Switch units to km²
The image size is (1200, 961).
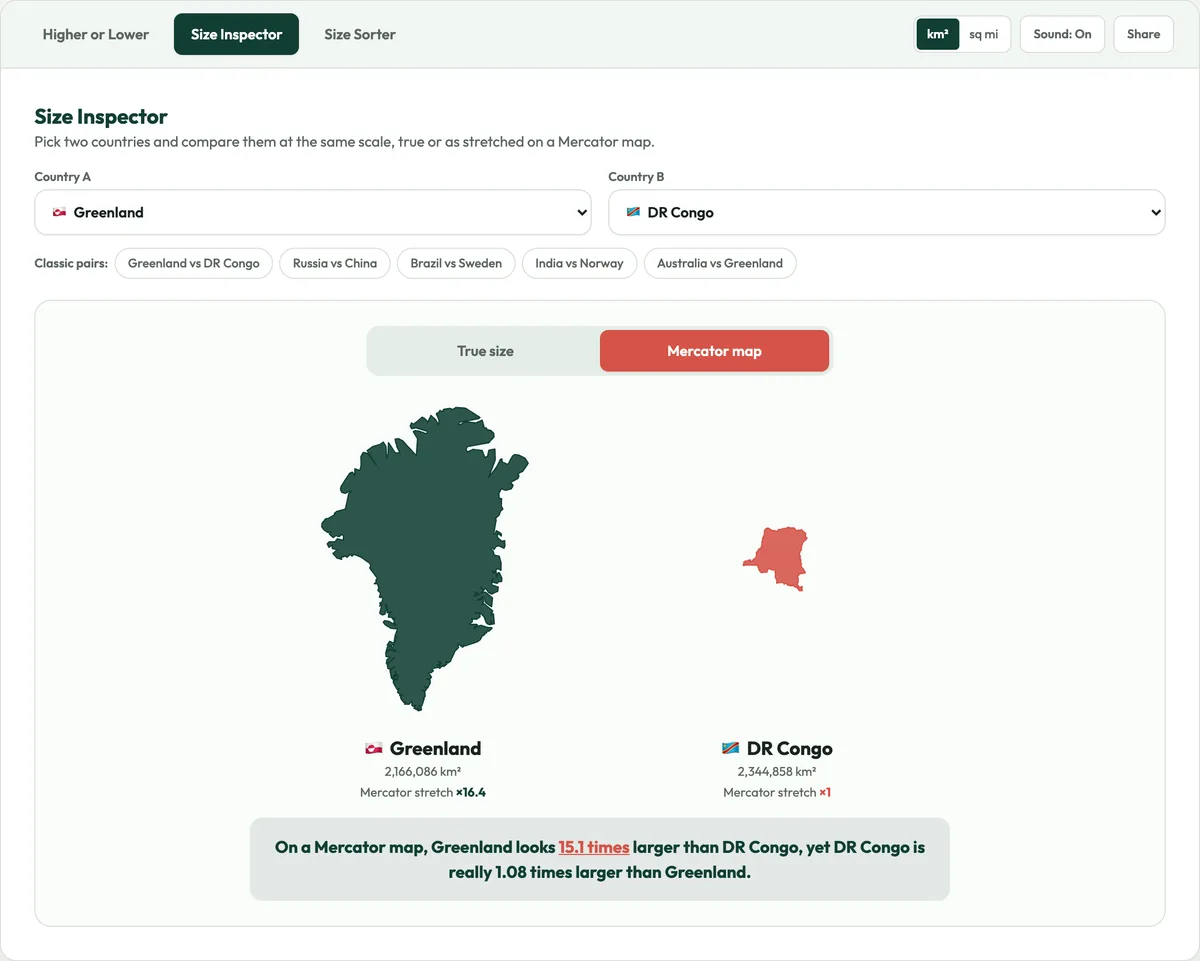(938, 34)
